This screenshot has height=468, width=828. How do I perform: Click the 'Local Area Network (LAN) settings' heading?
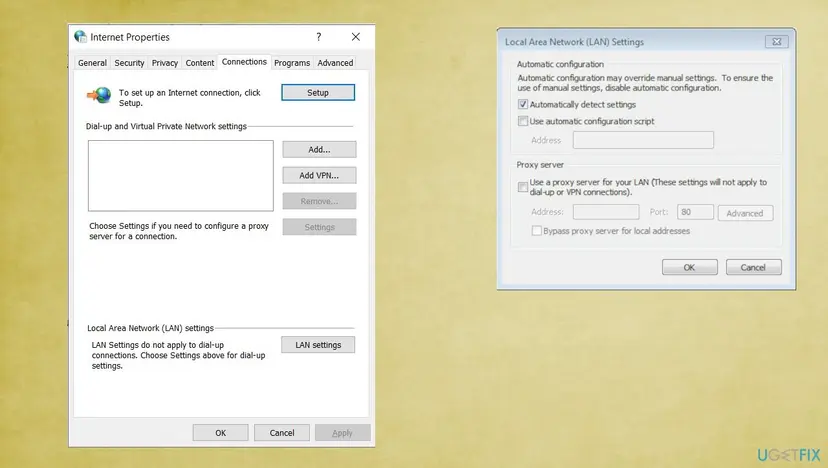tap(150, 328)
